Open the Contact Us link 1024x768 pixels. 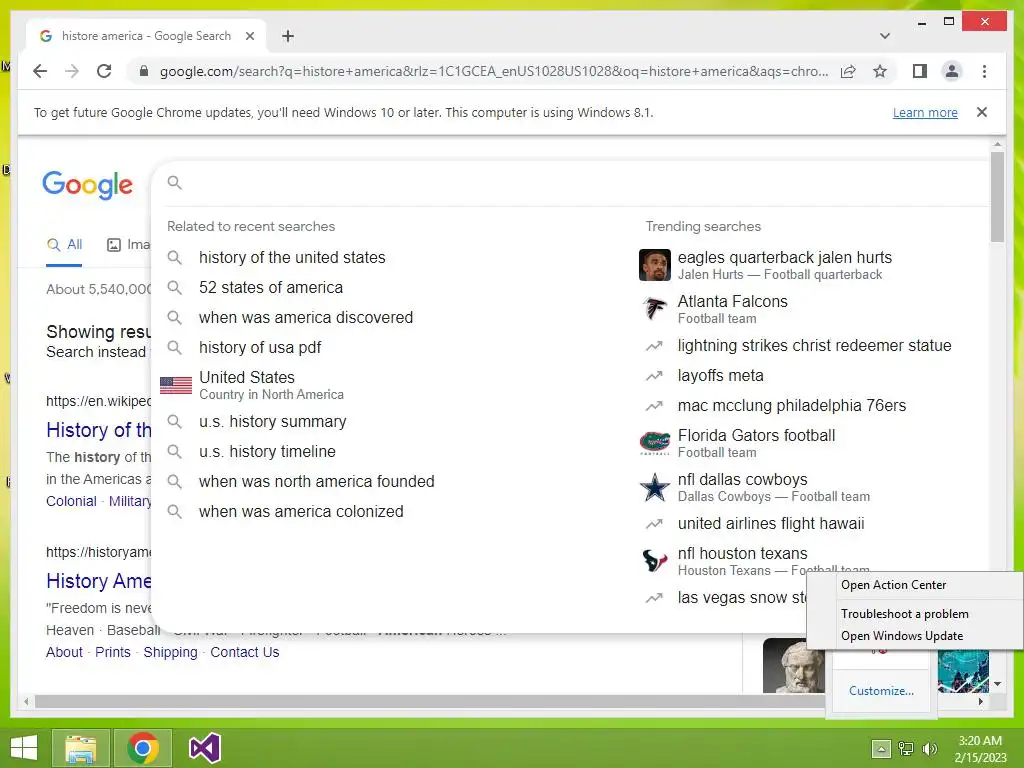click(x=245, y=652)
